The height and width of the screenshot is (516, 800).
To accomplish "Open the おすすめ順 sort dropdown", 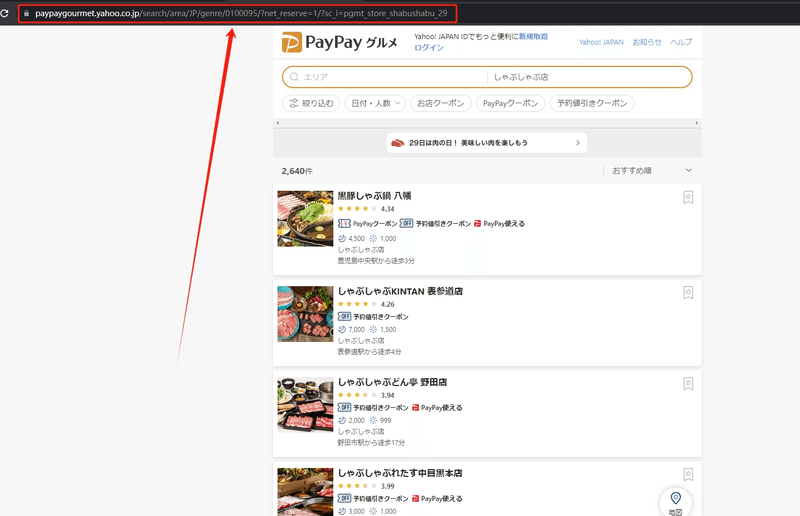I will coord(652,170).
